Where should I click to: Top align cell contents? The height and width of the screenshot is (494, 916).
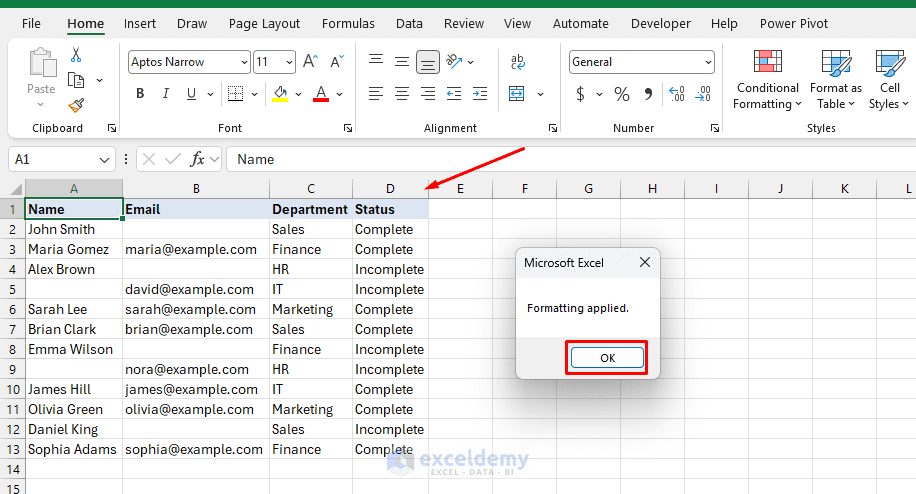click(x=376, y=61)
